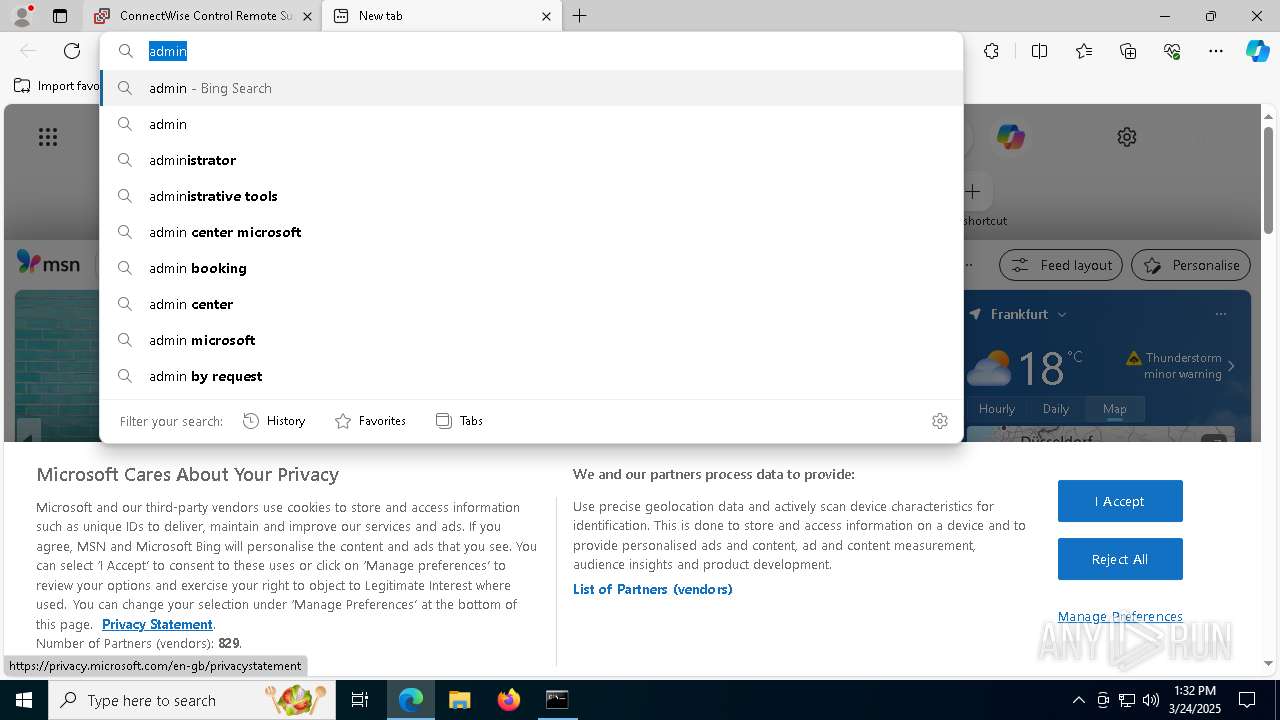This screenshot has height=720, width=1280.
Task: Toggle the Split screen icon
Action: coord(1039,51)
